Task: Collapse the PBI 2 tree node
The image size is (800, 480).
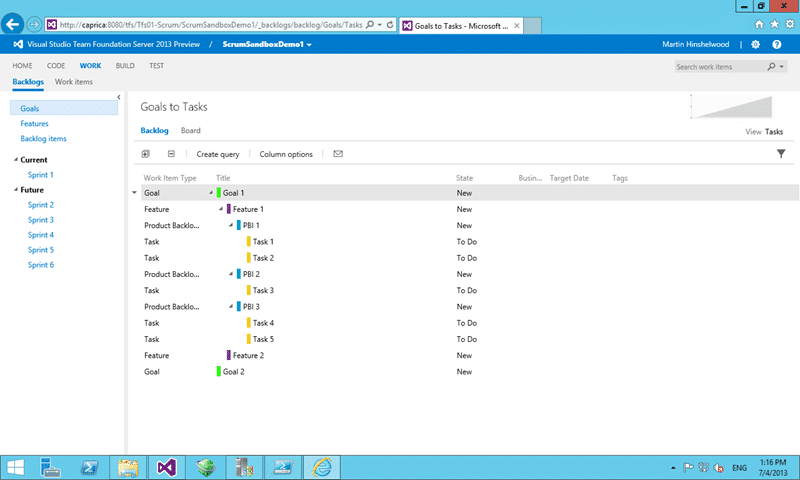Action: [231, 274]
